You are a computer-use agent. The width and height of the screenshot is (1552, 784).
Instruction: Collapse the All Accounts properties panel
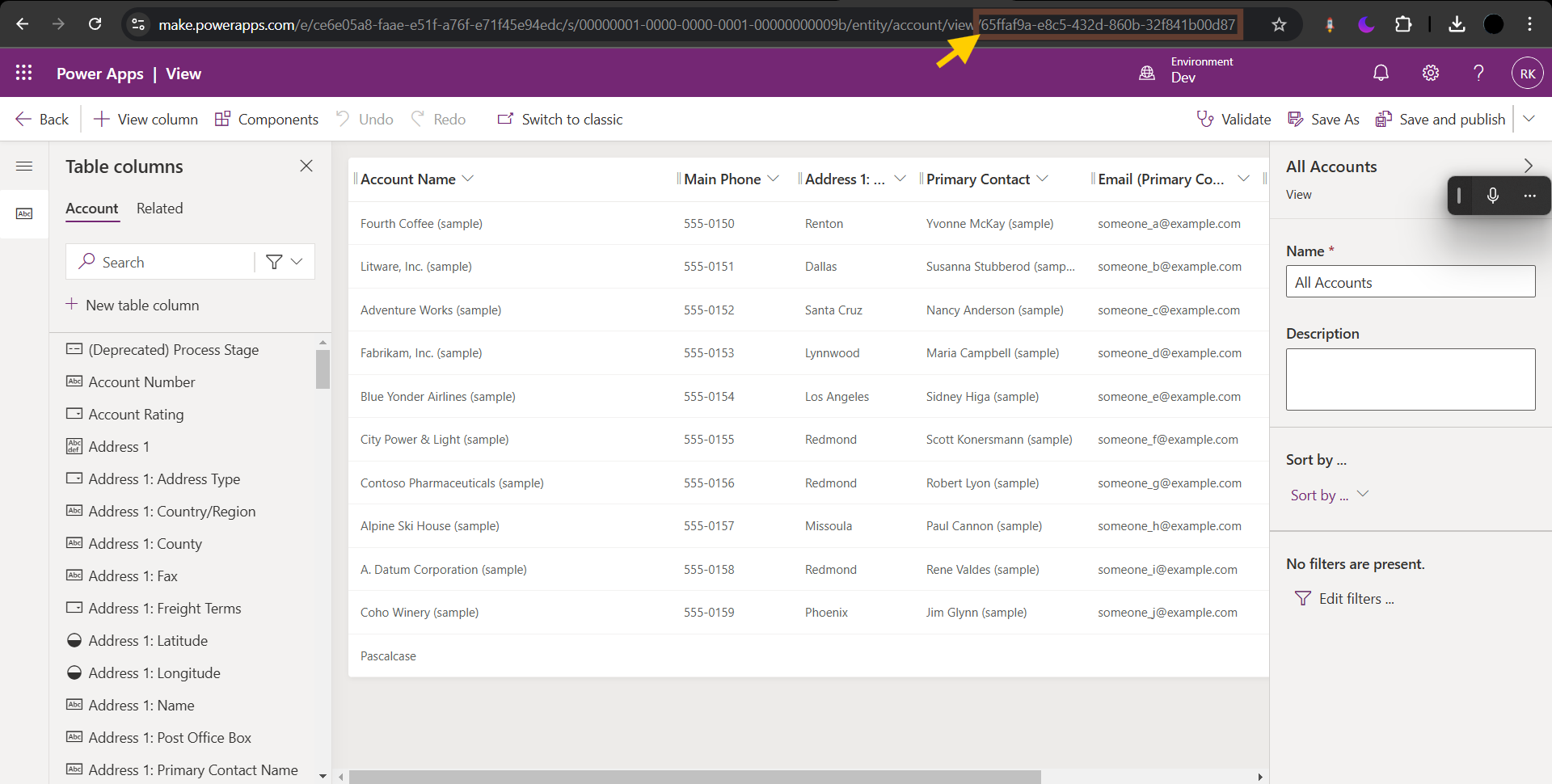click(x=1528, y=166)
